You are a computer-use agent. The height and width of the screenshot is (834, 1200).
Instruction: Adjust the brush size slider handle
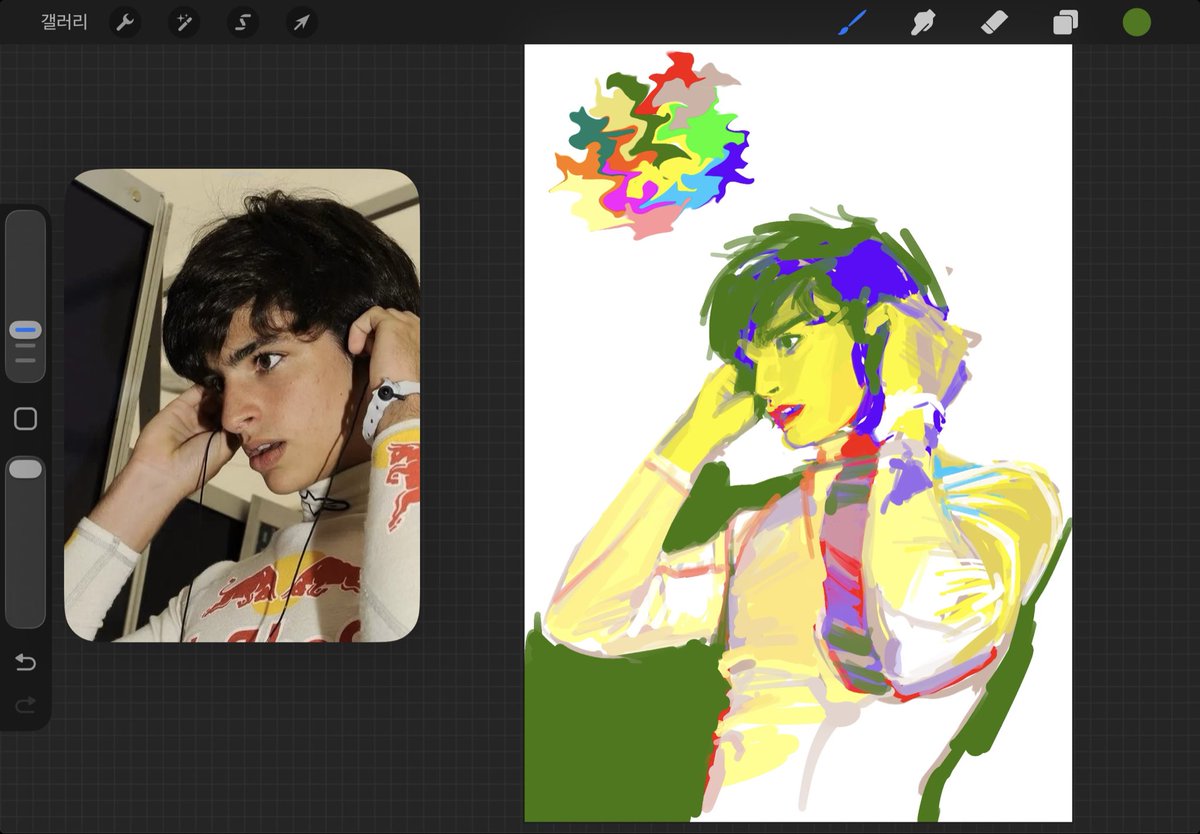(26, 330)
